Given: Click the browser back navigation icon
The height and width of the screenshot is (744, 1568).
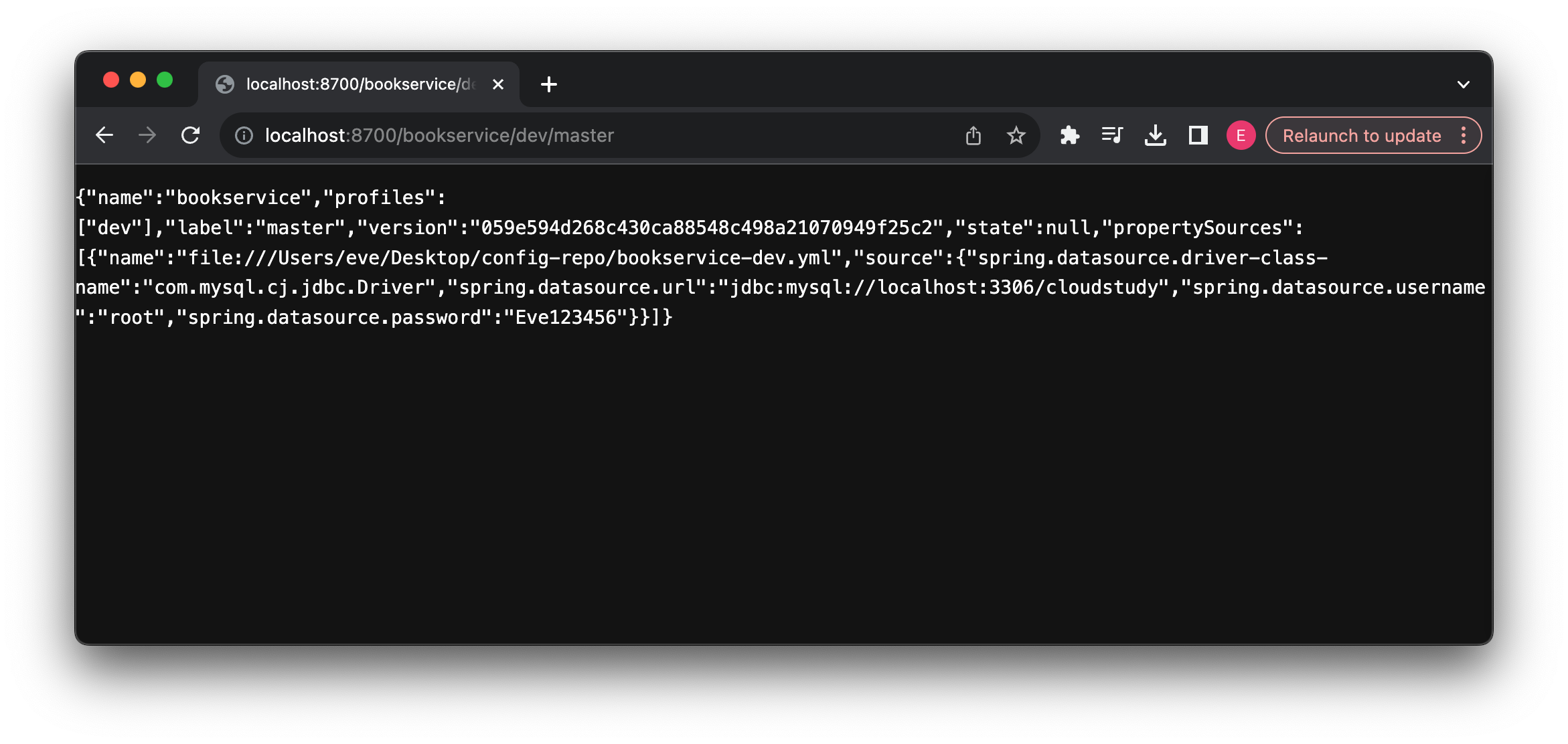Looking at the screenshot, I should [105, 136].
